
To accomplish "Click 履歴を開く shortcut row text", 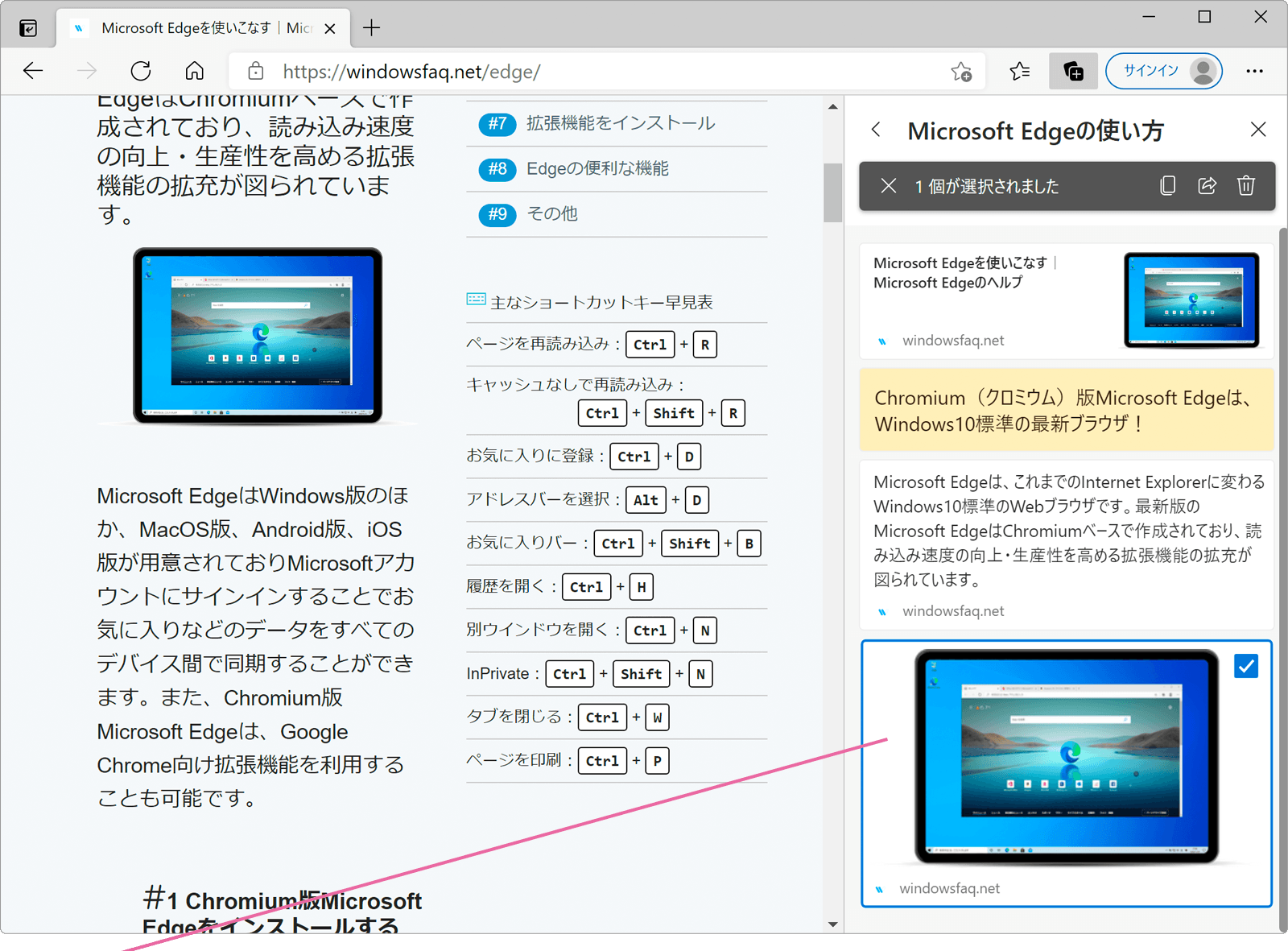I will 506,586.
